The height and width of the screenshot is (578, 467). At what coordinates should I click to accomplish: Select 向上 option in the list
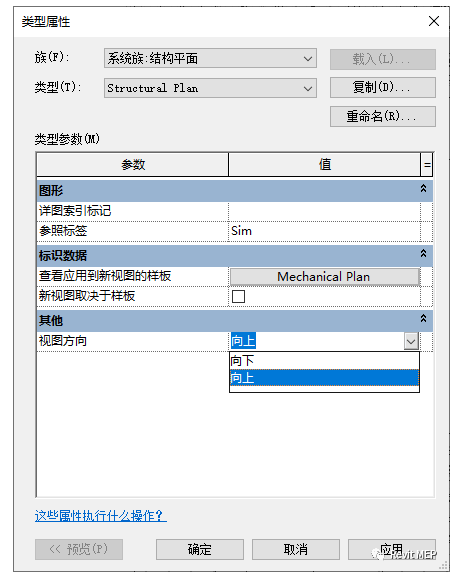tap(324, 377)
